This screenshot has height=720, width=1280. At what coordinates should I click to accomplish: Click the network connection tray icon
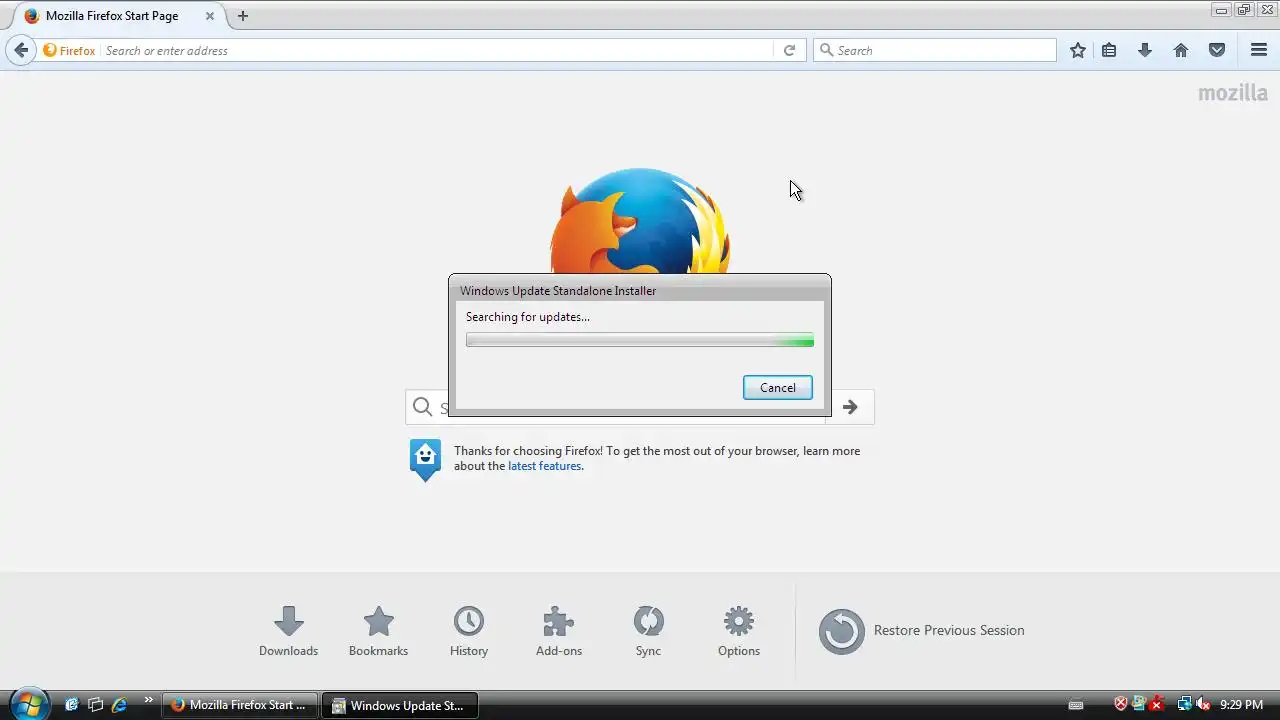point(1184,705)
